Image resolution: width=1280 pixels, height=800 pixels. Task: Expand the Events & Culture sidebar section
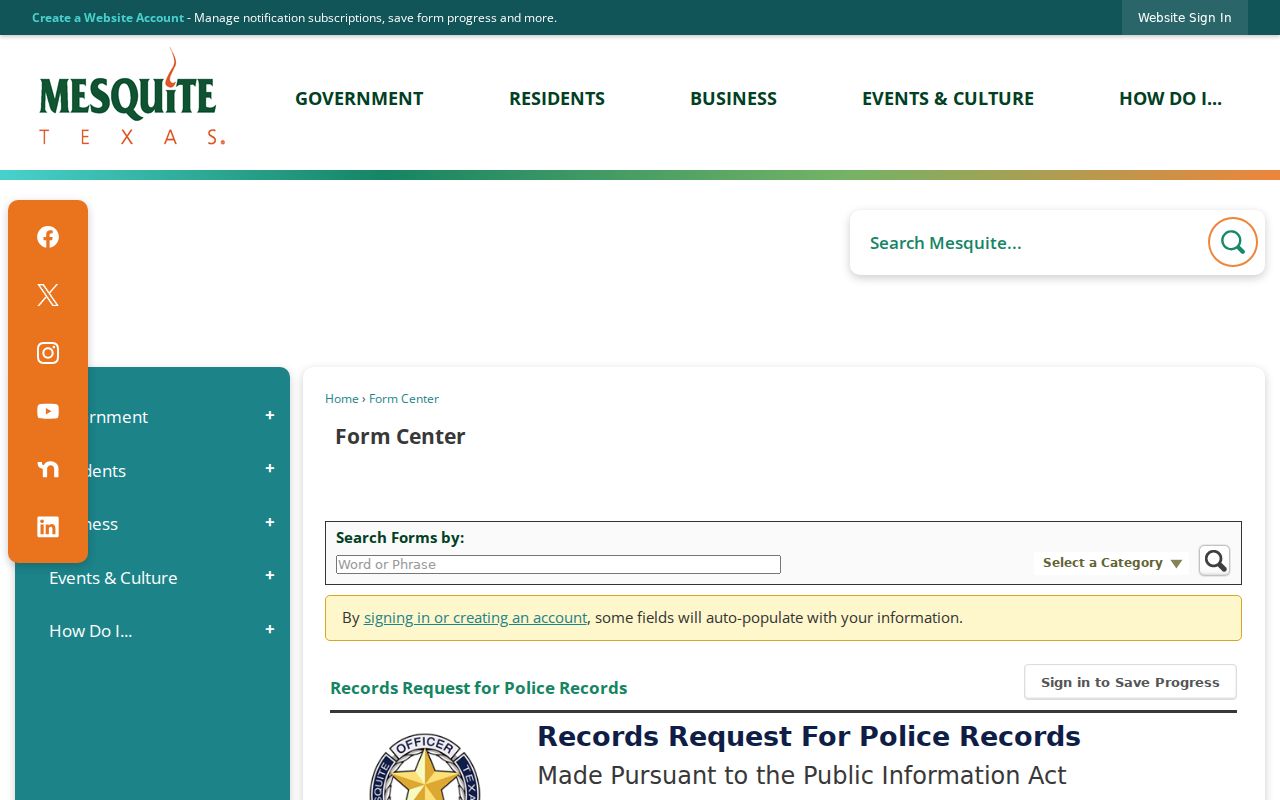tap(270, 576)
